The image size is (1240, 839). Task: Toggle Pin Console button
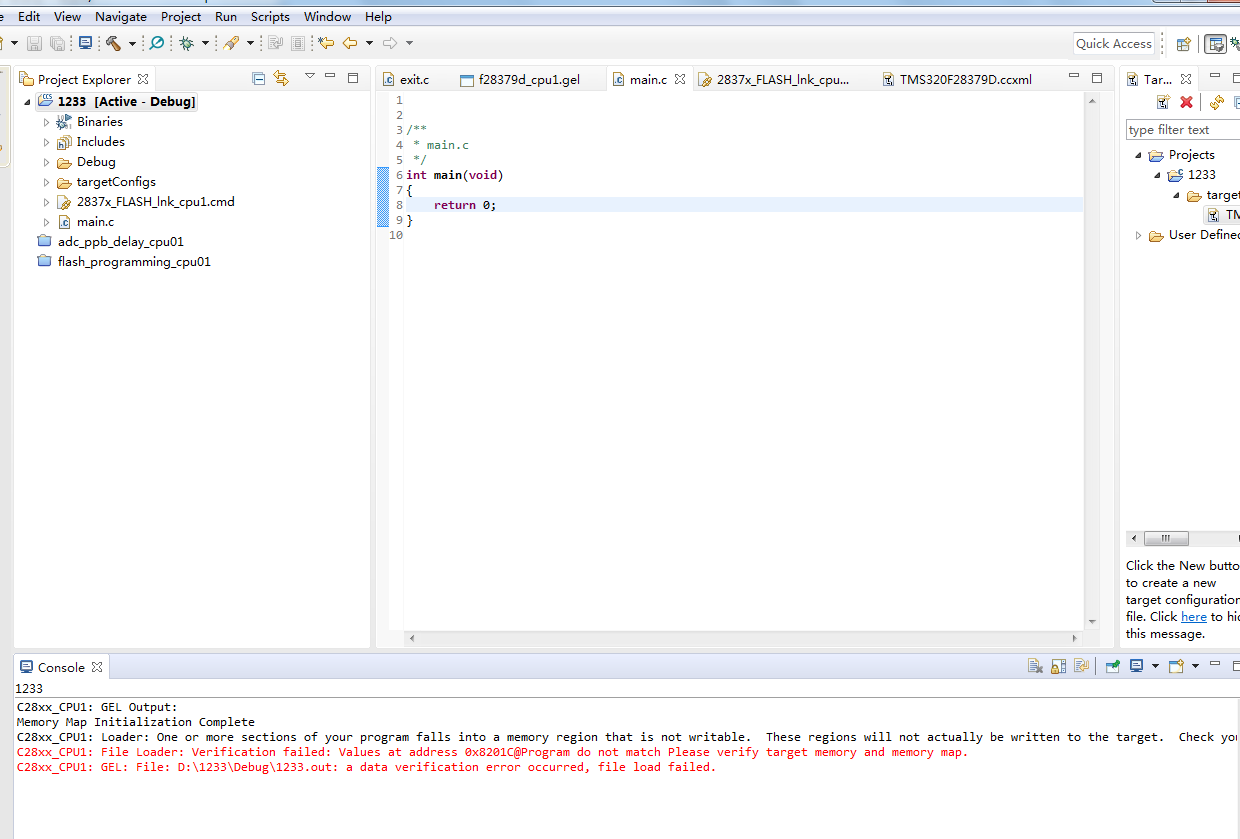coord(1112,666)
